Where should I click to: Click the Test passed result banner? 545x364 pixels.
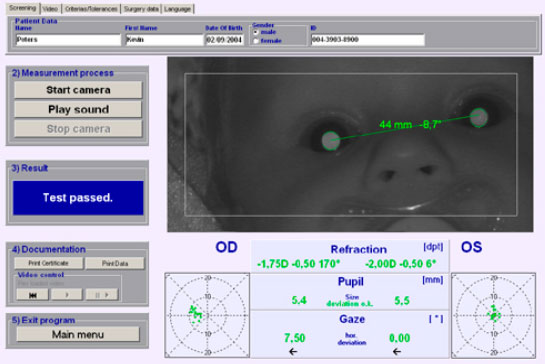(78, 197)
